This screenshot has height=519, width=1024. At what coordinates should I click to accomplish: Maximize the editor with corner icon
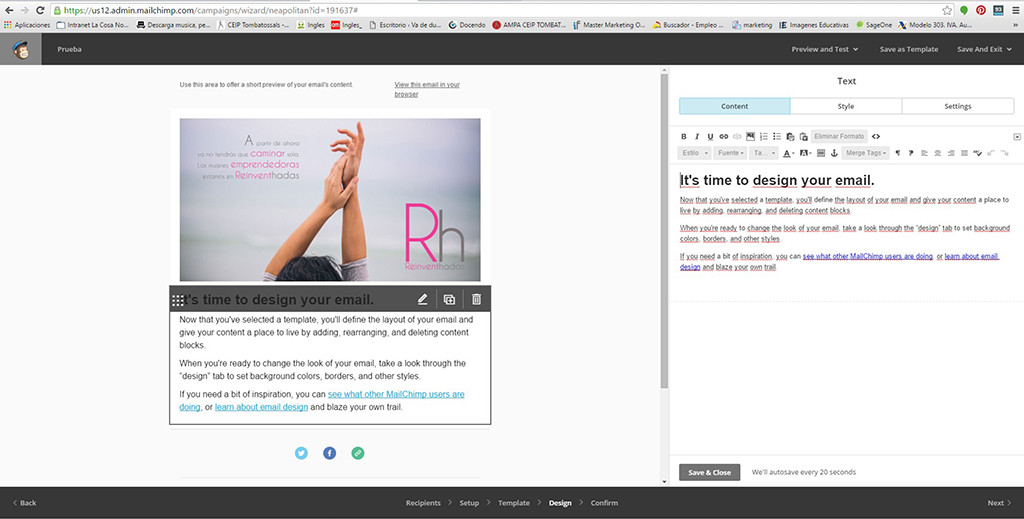coord(1017,136)
